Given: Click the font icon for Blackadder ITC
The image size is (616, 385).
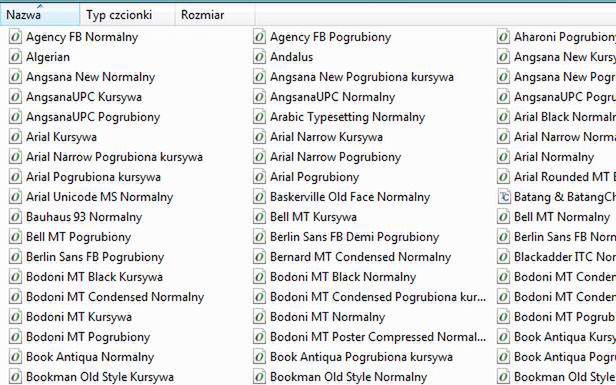Looking at the screenshot, I should click(x=503, y=257).
